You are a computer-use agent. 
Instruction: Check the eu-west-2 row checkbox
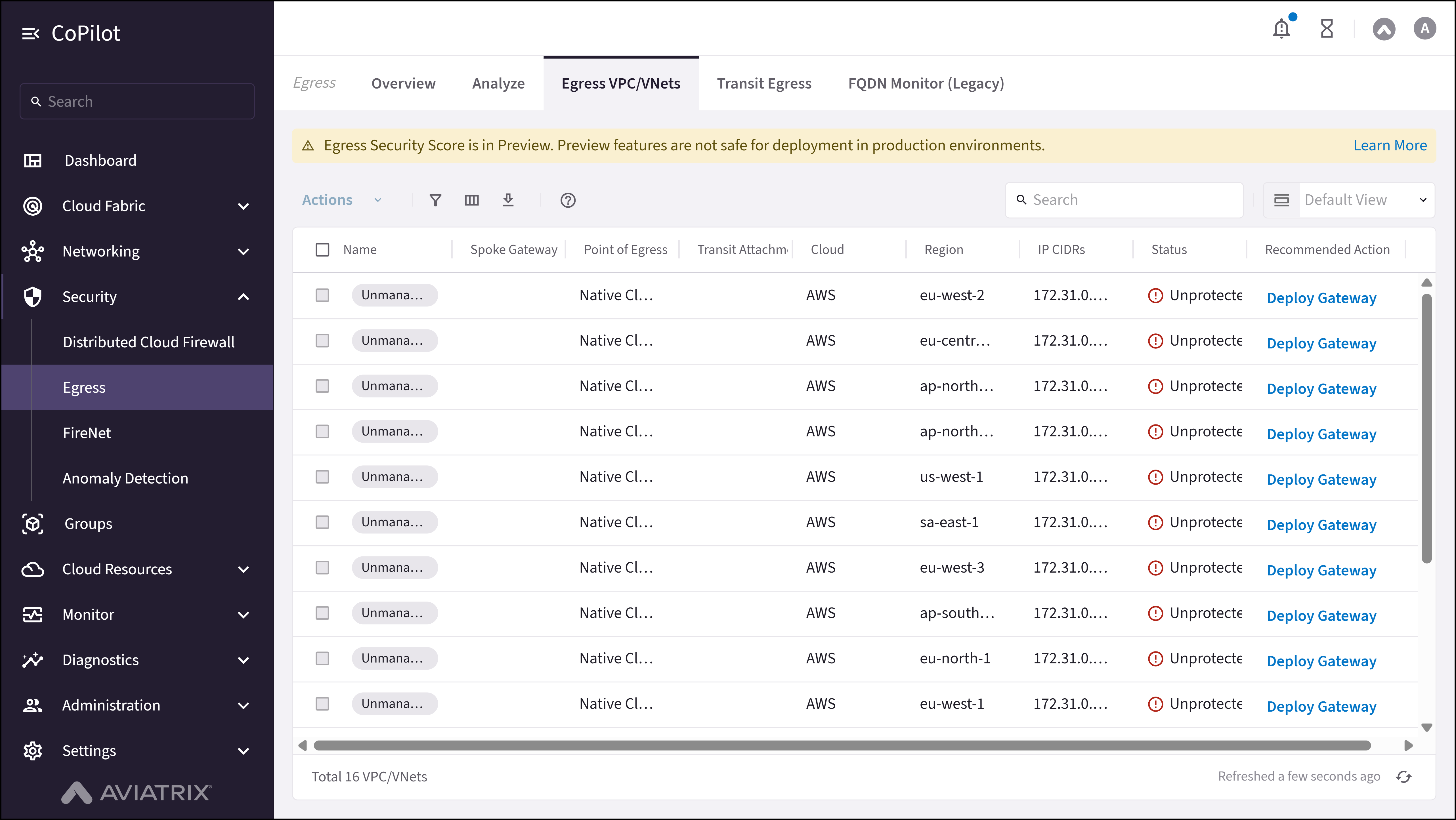pyautogui.click(x=322, y=295)
